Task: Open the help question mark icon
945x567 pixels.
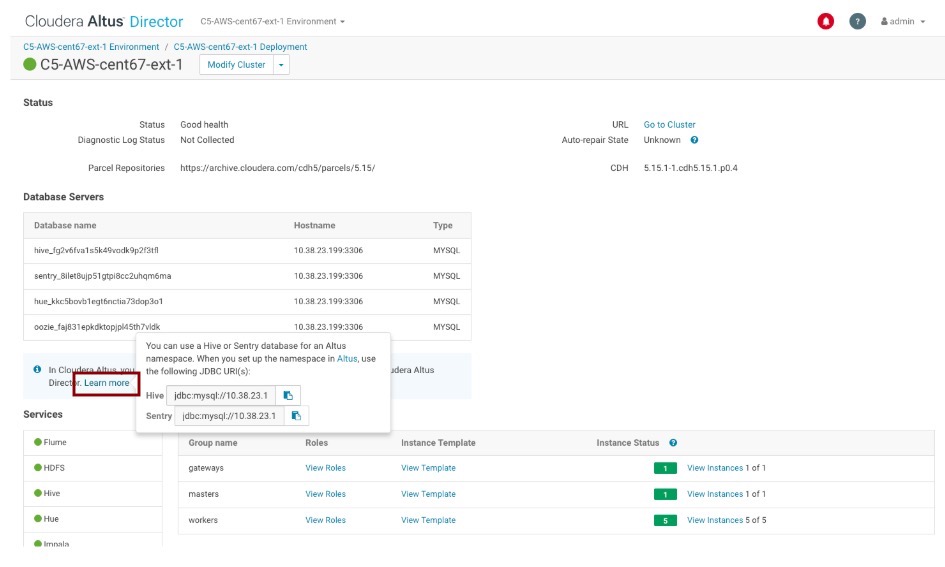Action: point(857,21)
